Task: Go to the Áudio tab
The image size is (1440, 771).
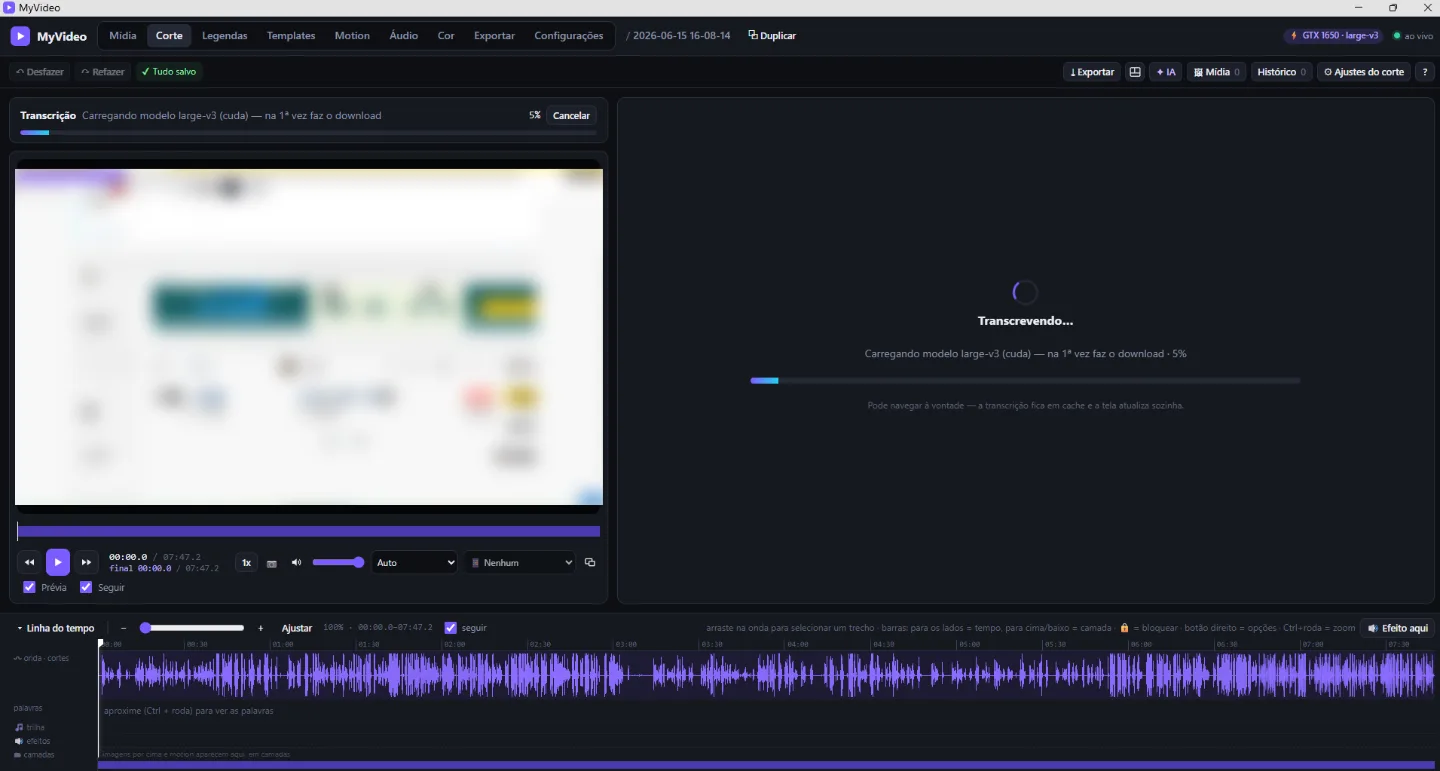Action: (404, 36)
